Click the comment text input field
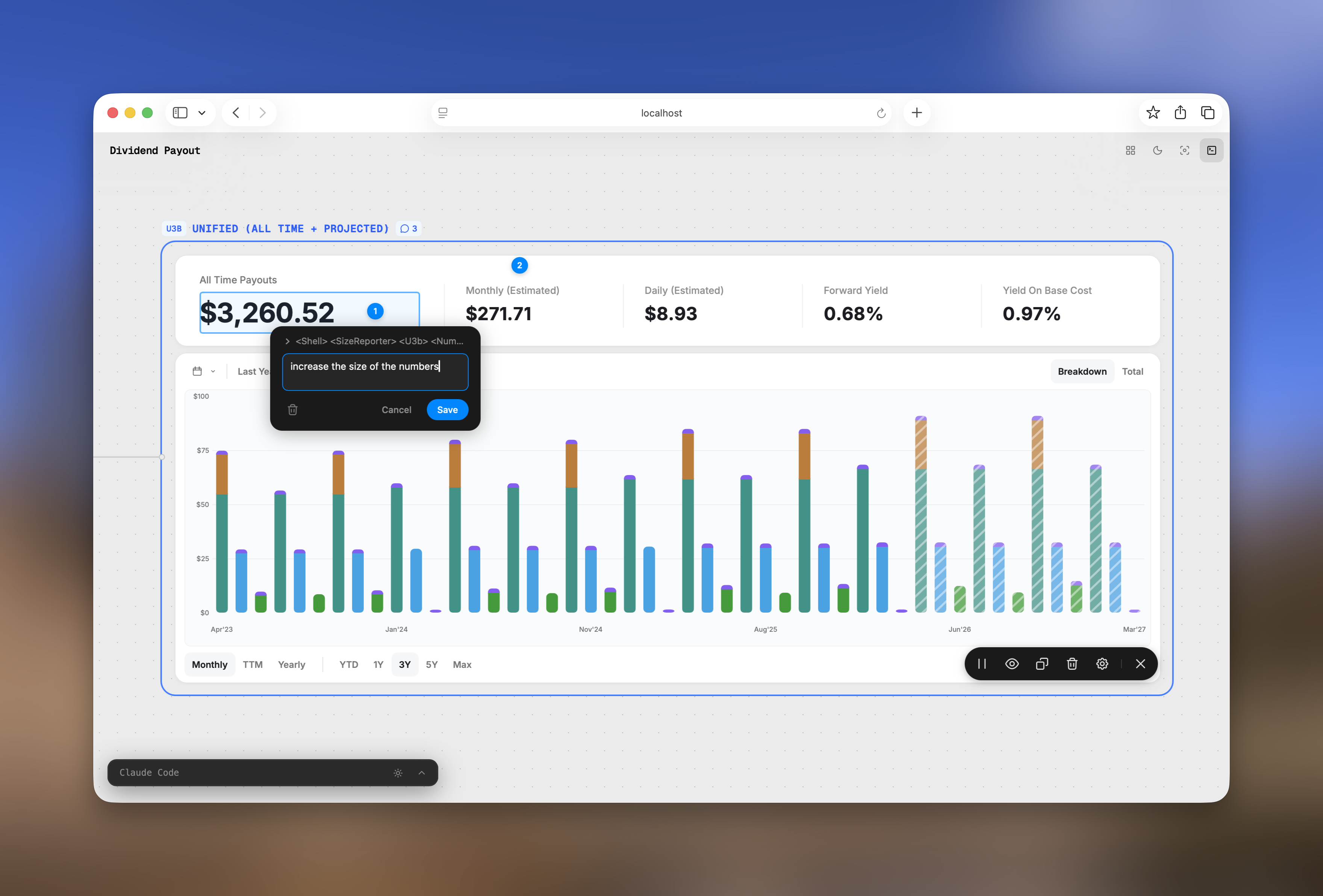Screen dimensions: 1323x896 tap(375, 372)
